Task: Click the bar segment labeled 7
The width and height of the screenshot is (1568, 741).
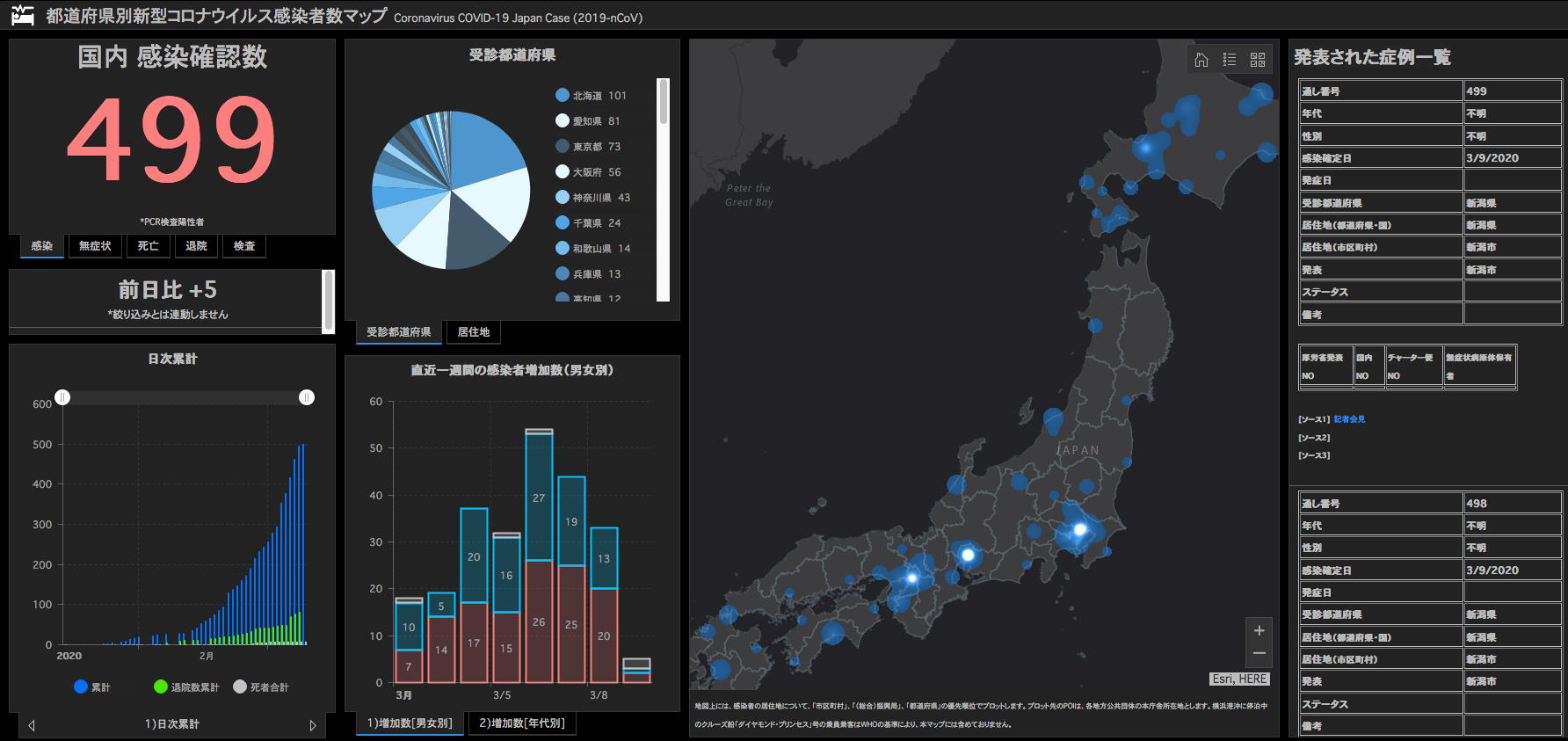Action: click(409, 666)
